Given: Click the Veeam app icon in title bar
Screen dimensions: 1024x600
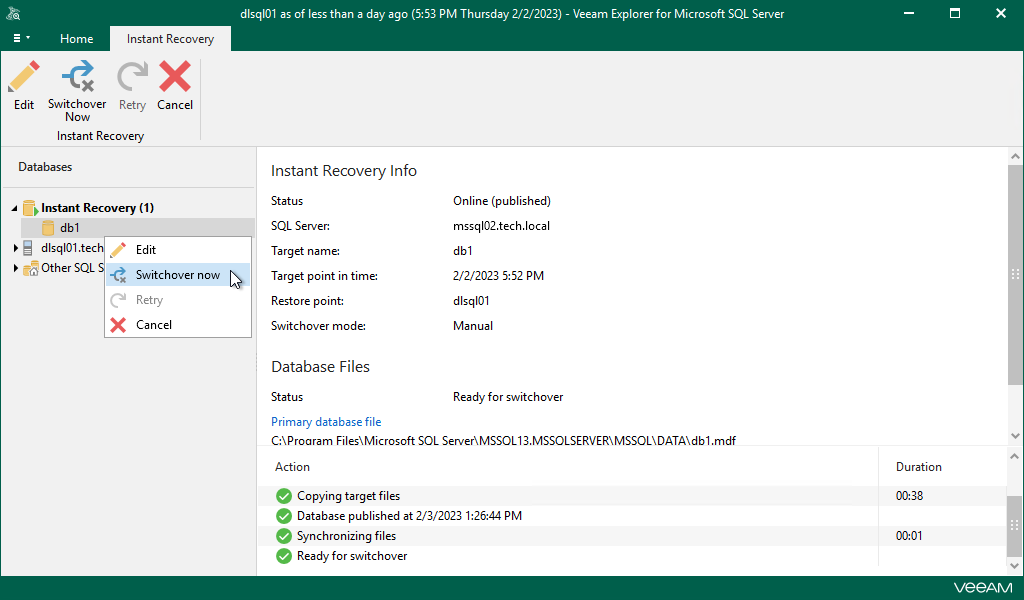Looking at the screenshot, I should point(13,13).
